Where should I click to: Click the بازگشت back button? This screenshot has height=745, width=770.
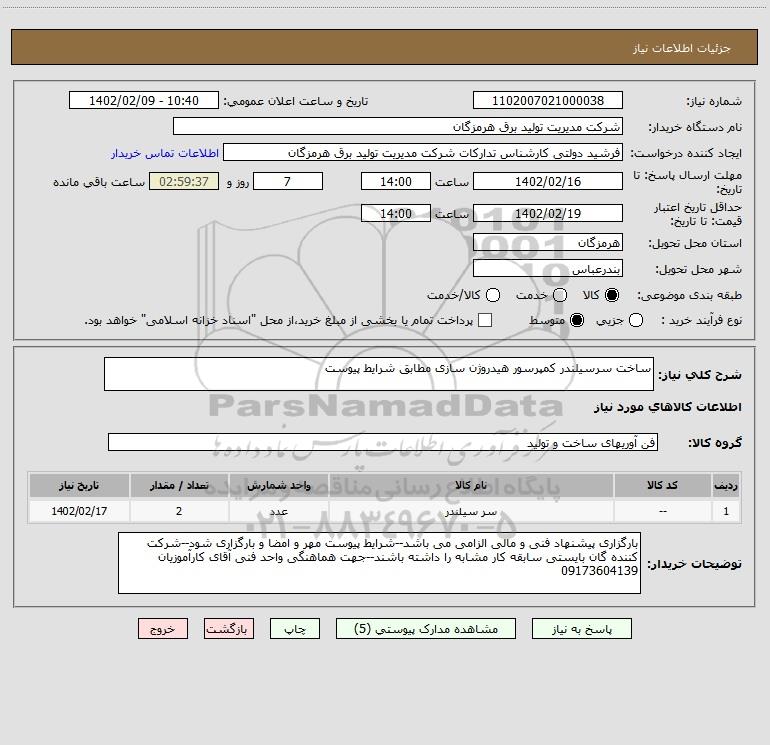click(229, 629)
